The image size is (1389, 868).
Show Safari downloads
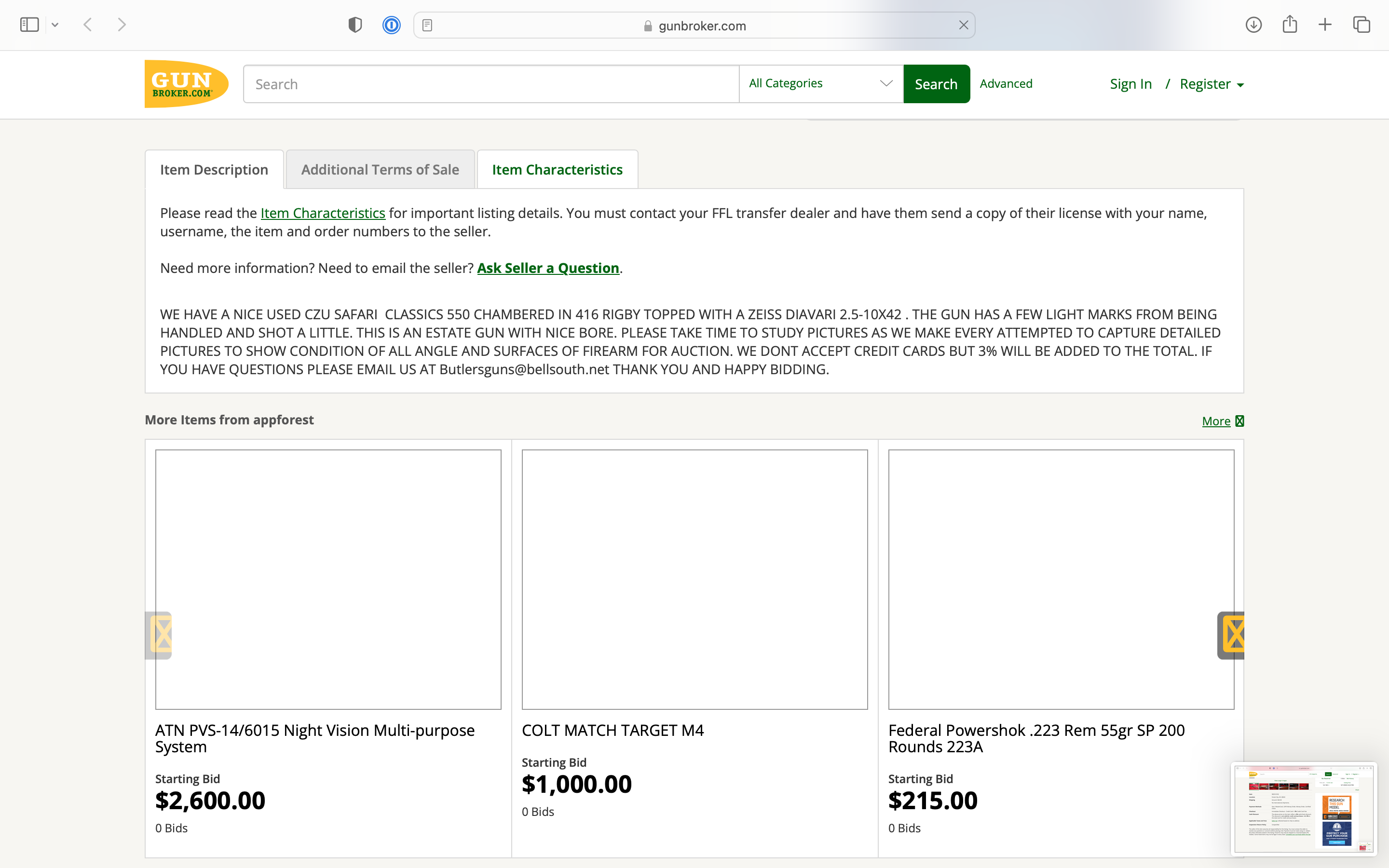[1253, 25]
